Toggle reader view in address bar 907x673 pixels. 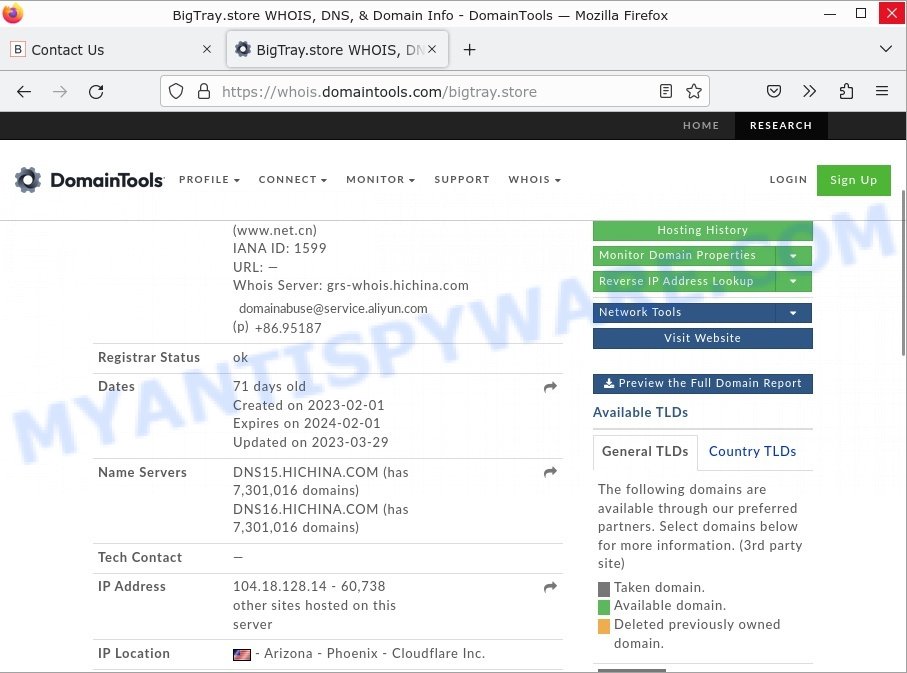pos(666,91)
